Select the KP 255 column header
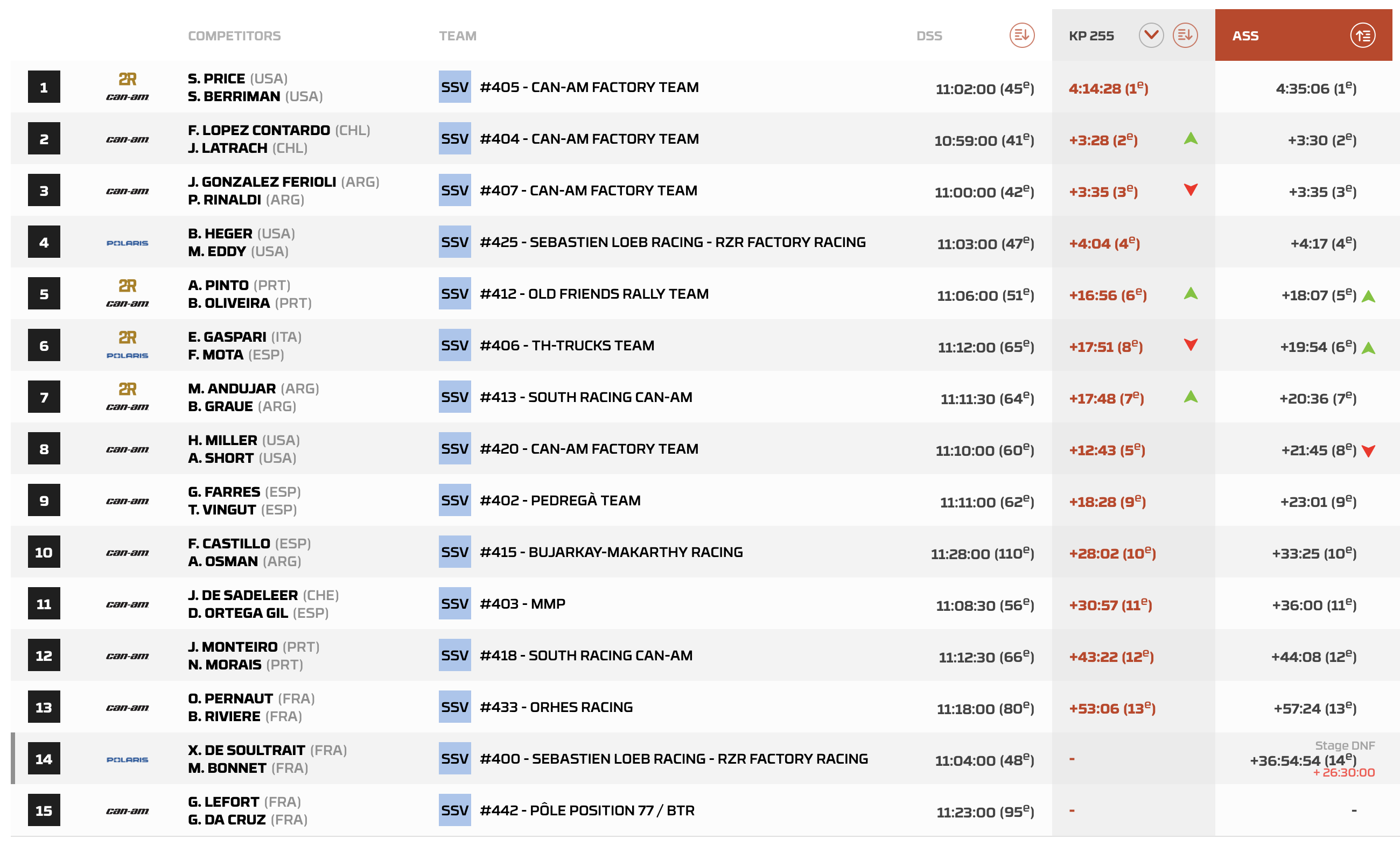 click(1091, 36)
